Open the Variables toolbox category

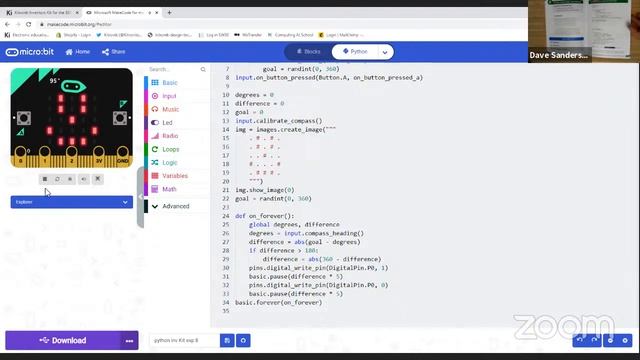[x=176, y=176]
